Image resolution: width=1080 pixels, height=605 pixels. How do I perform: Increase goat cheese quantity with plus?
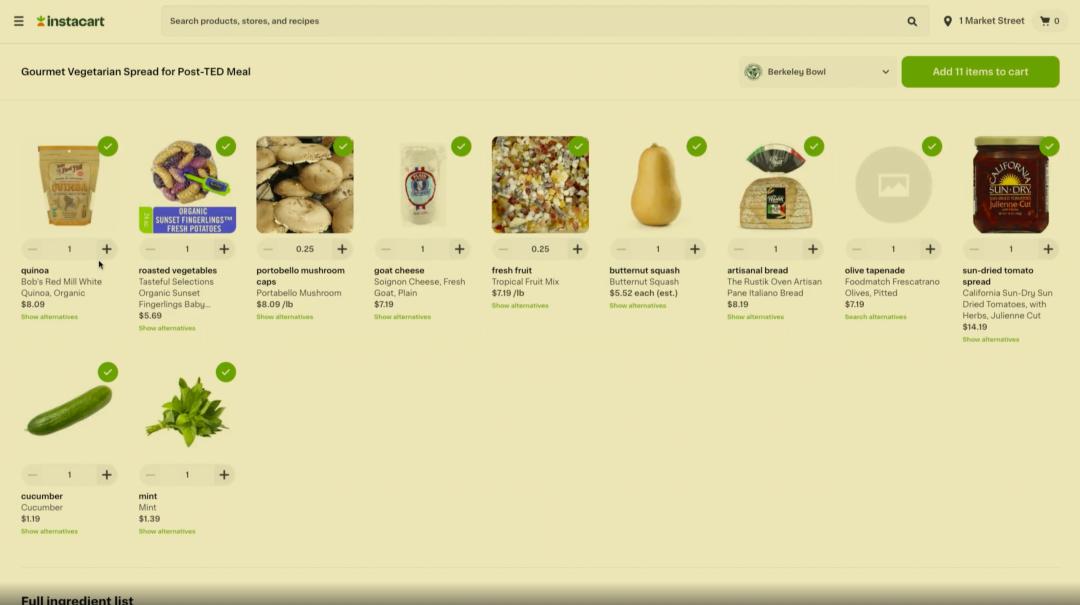click(x=459, y=249)
